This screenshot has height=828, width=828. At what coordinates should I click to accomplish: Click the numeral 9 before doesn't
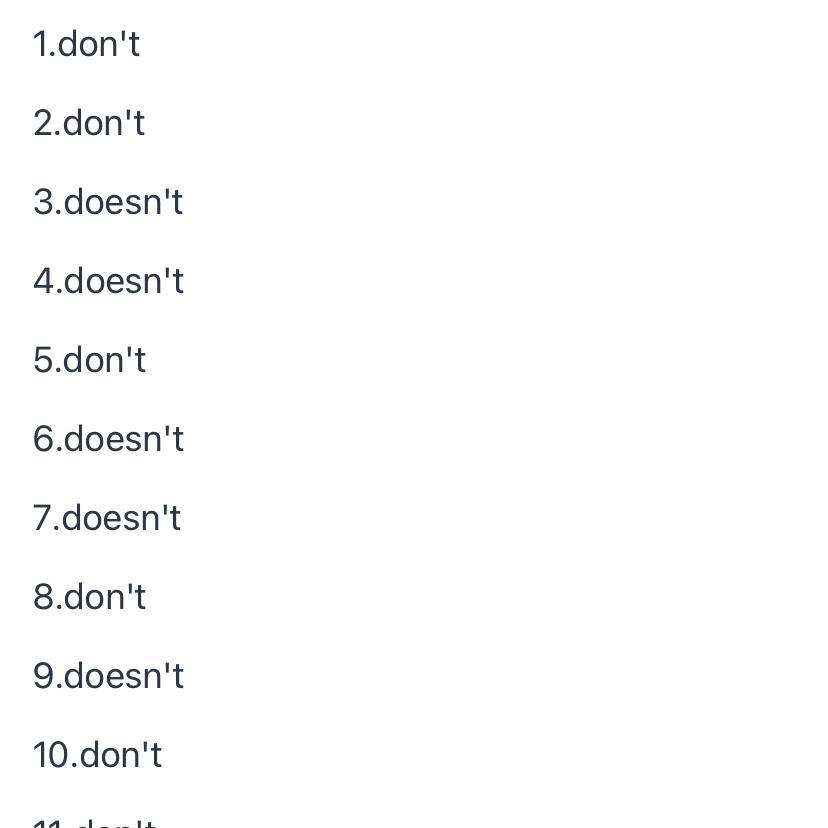pyautogui.click(x=44, y=675)
